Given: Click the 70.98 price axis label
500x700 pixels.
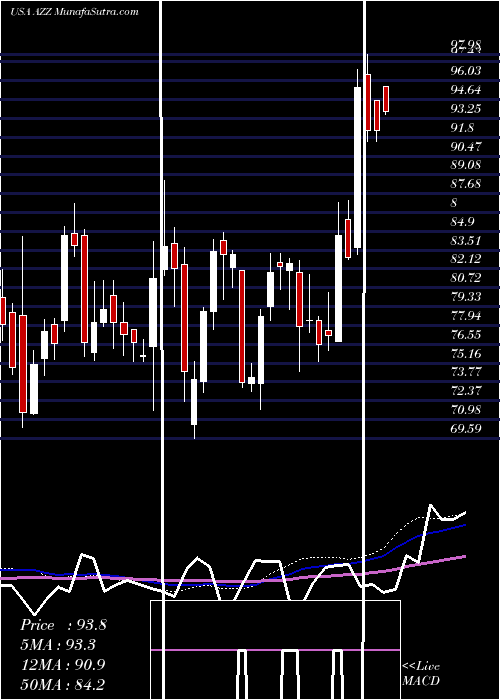Looking at the screenshot, I should [x=466, y=410].
